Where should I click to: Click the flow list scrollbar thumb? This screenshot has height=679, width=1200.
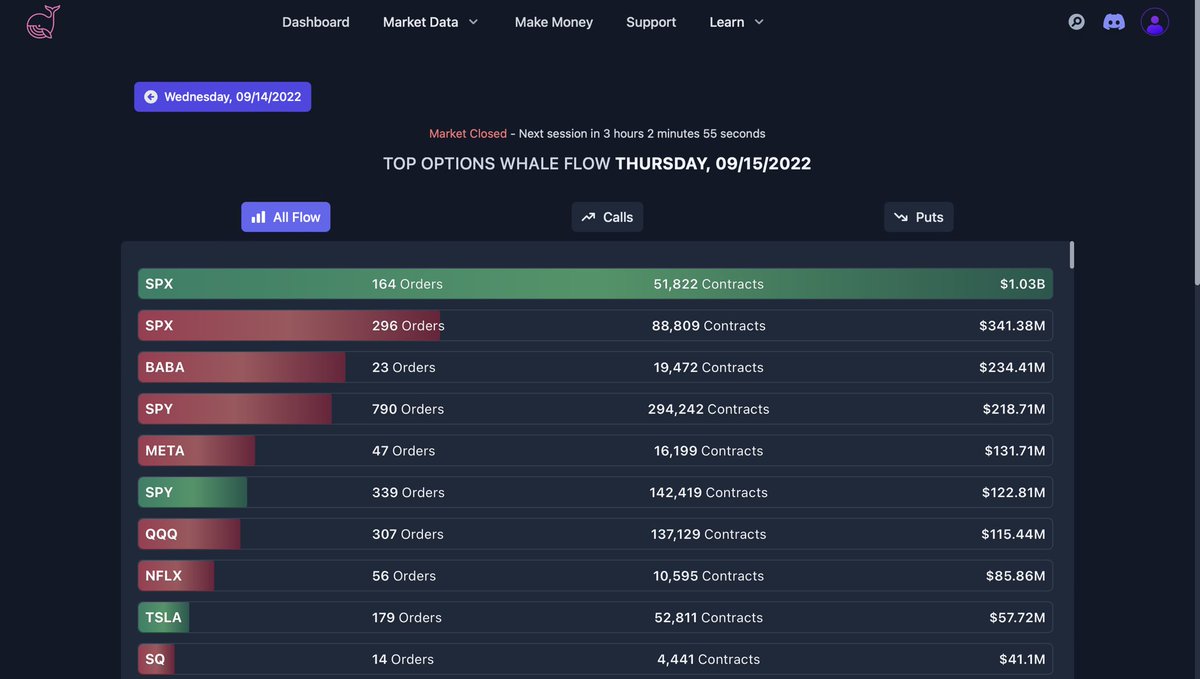1072,255
